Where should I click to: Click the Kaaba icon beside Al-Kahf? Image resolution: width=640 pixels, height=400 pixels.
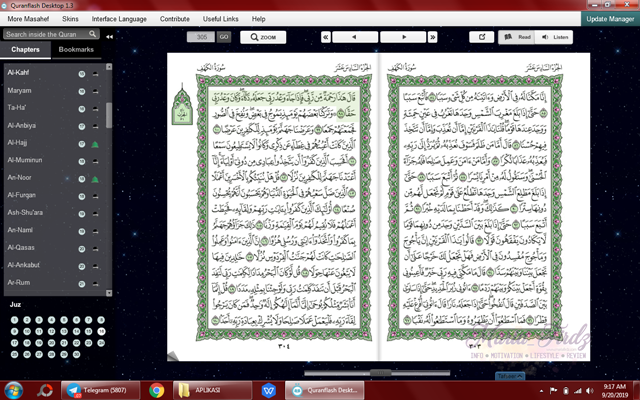point(95,74)
